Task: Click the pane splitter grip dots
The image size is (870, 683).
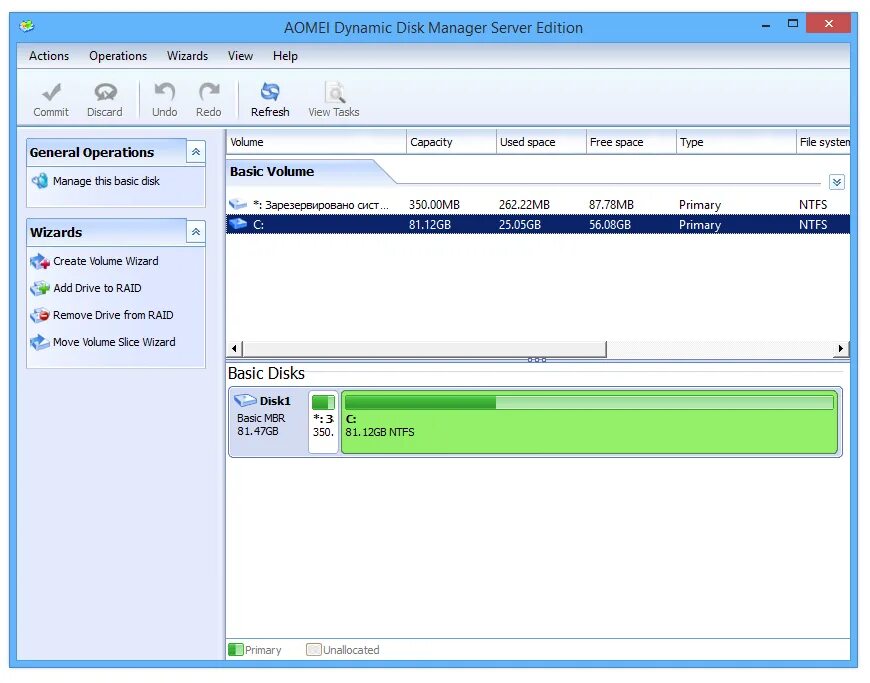Action: [537, 360]
